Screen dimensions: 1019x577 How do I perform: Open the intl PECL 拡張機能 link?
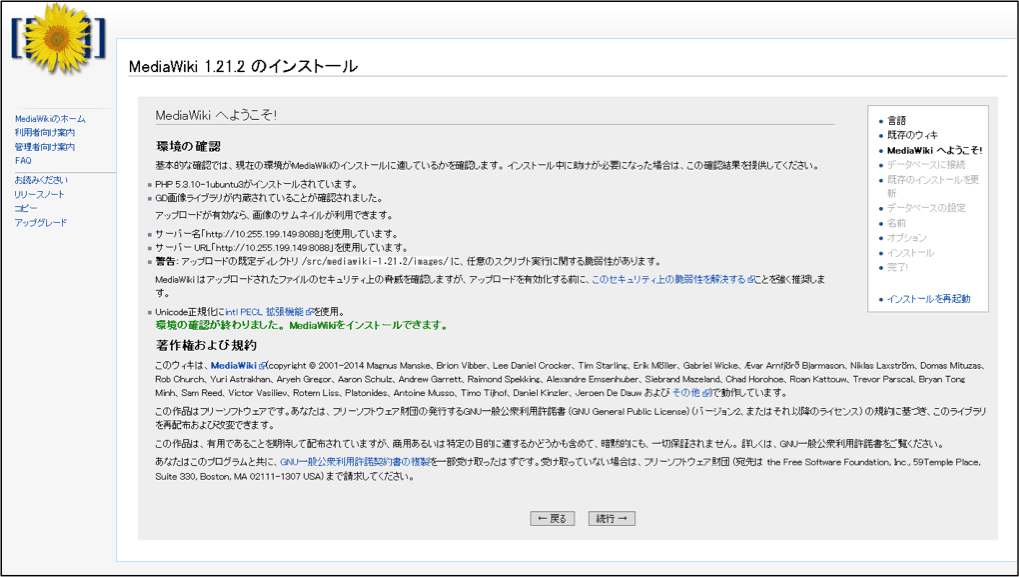tap(264, 312)
